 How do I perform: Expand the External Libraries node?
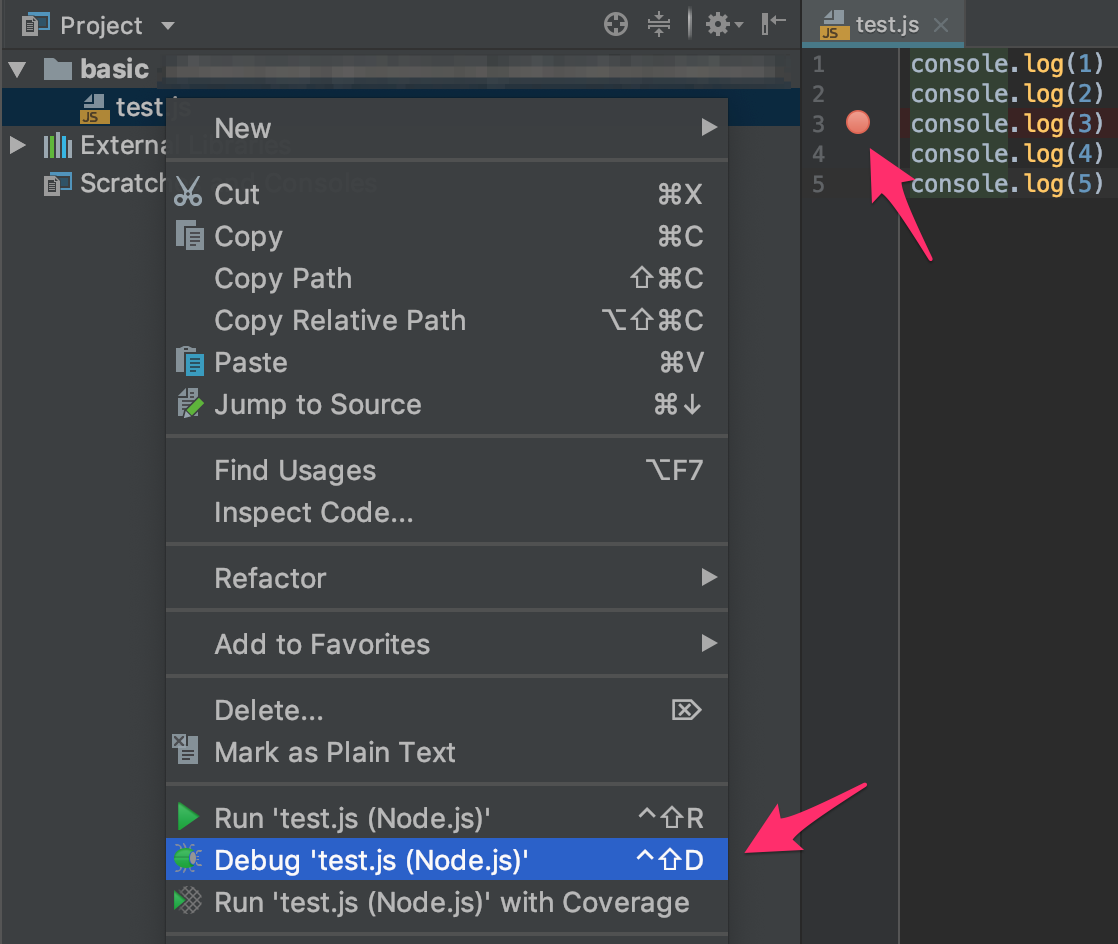click(17, 146)
